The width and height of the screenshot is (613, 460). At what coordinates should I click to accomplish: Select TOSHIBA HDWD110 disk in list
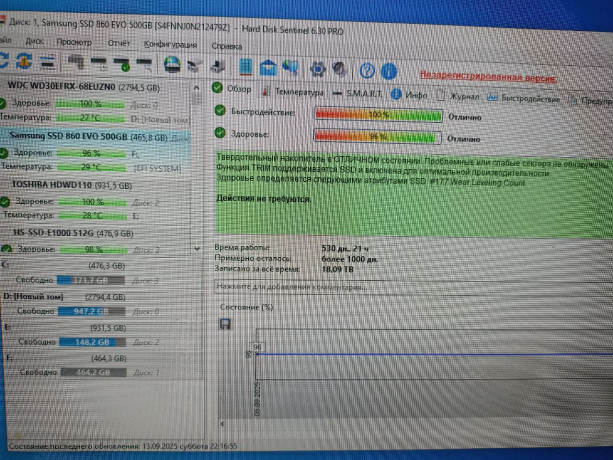pos(72,185)
